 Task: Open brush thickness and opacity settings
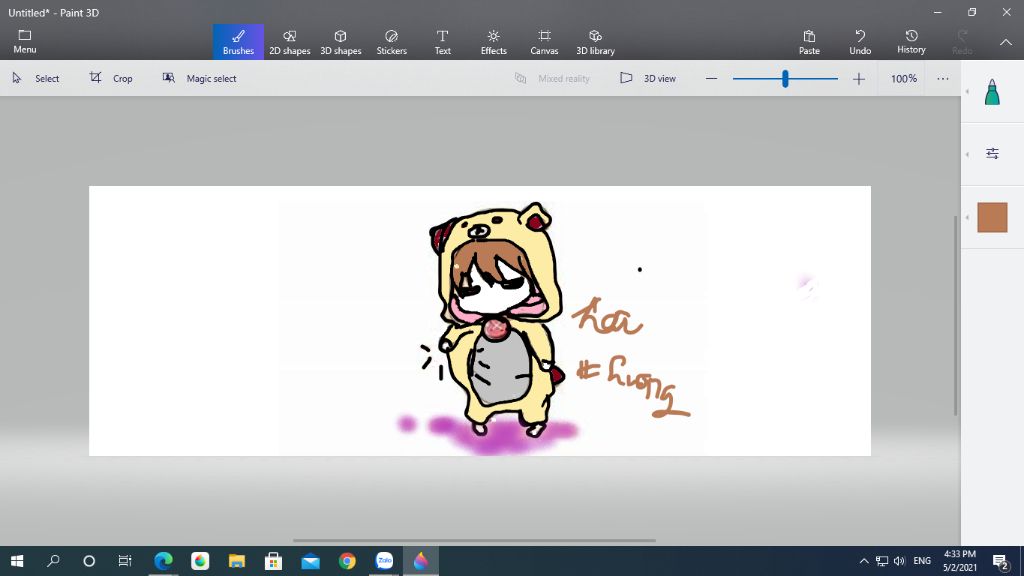pyautogui.click(x=992, y=153)
